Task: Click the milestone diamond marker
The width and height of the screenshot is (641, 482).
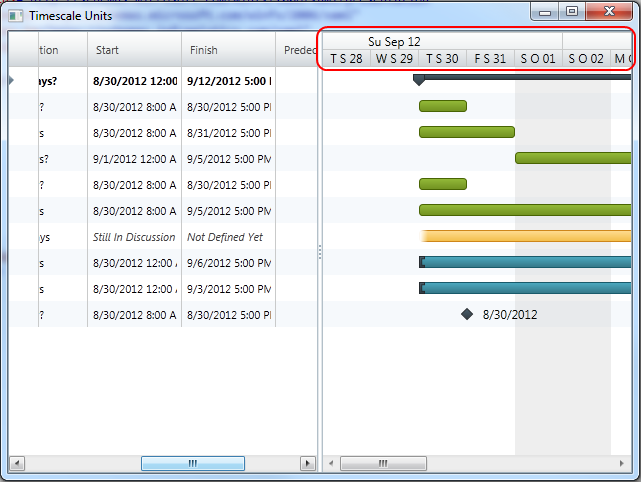Action: pos(467,314)
